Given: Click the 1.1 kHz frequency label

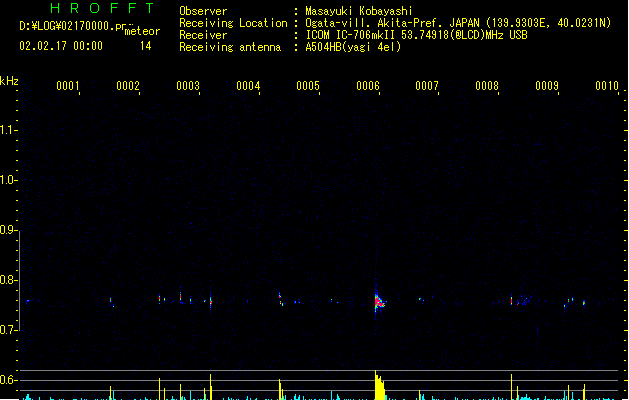Looking at the screenshot, I should pyautogui.click(x=8, y=130).
